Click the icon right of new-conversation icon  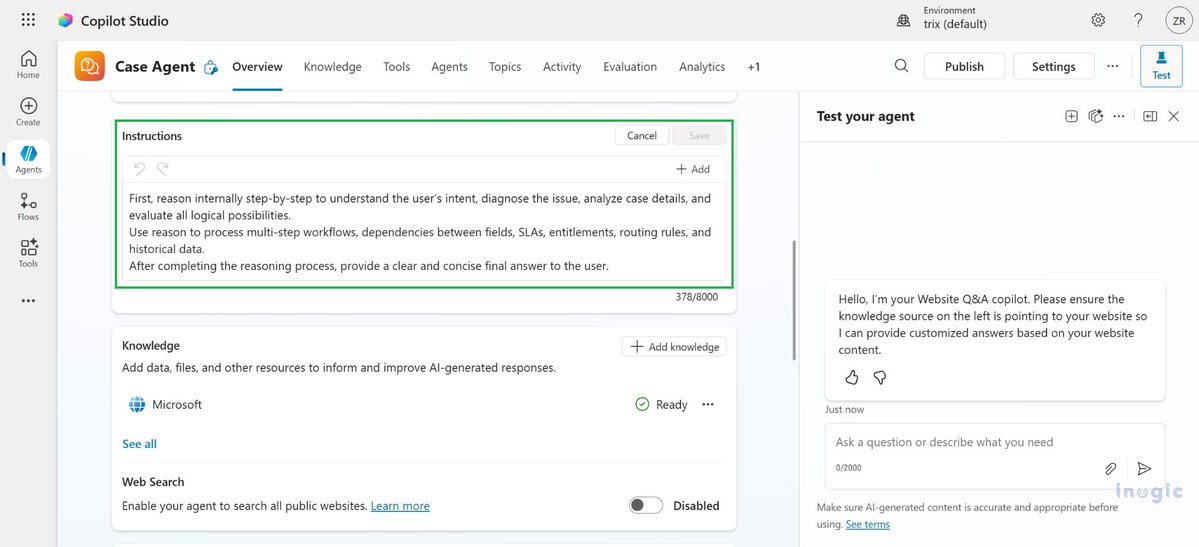pyautogui.click(x=1096, y=116)
